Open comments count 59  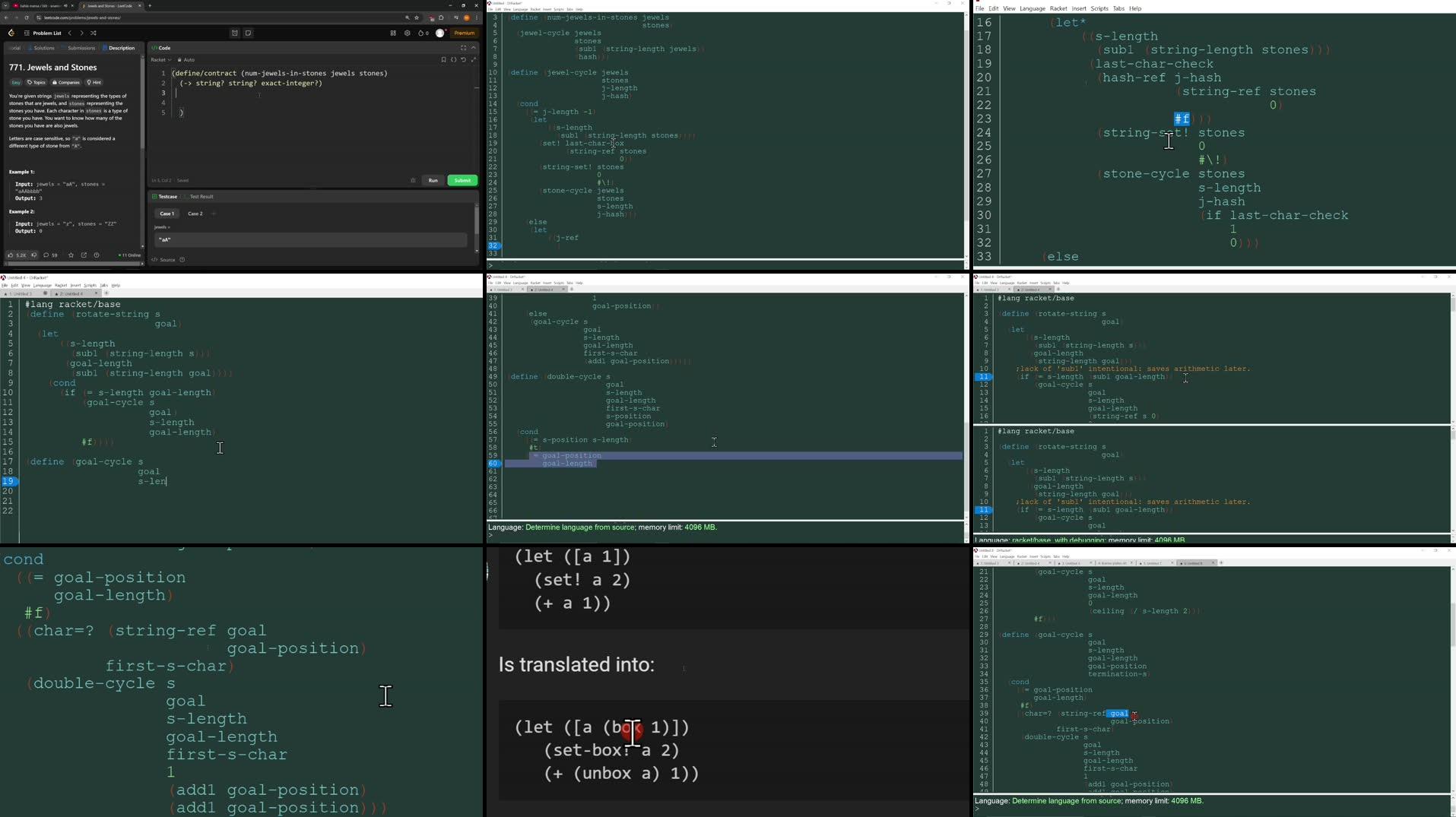tap(51, 255)
